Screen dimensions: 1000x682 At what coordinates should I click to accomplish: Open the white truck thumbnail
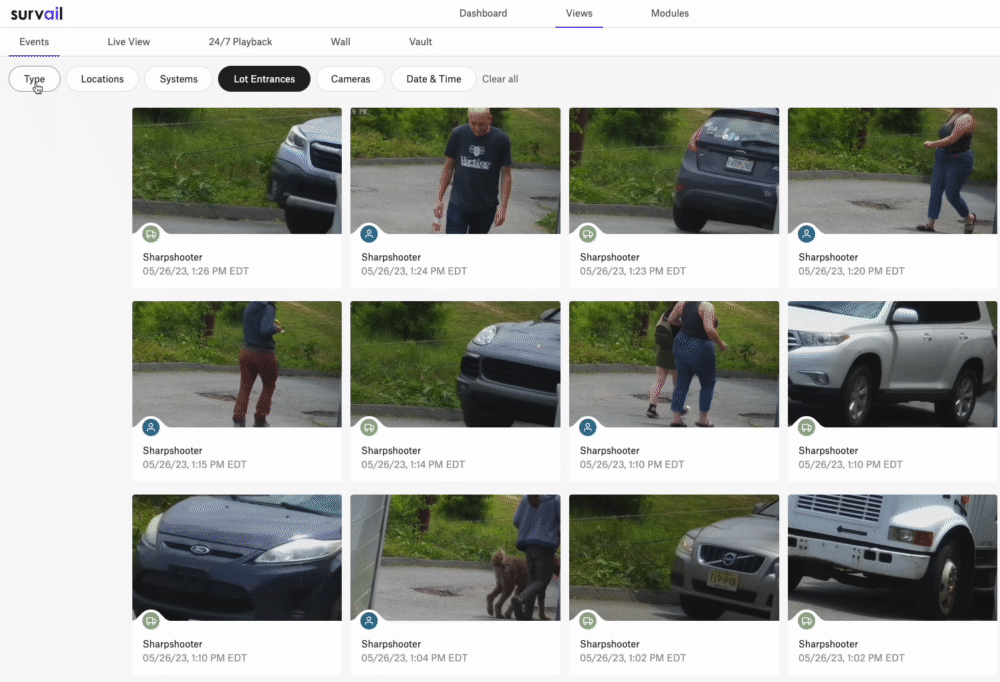[x=892, y=558]
